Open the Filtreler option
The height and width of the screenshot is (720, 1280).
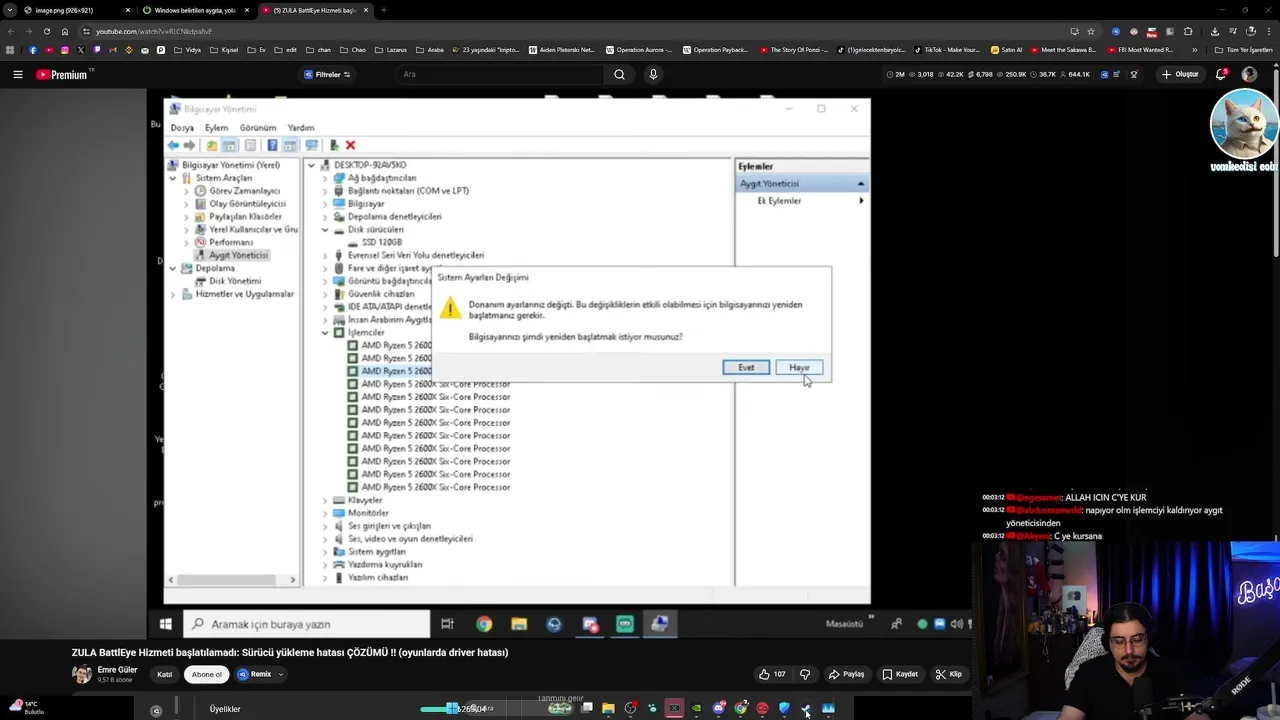(328, 74)
